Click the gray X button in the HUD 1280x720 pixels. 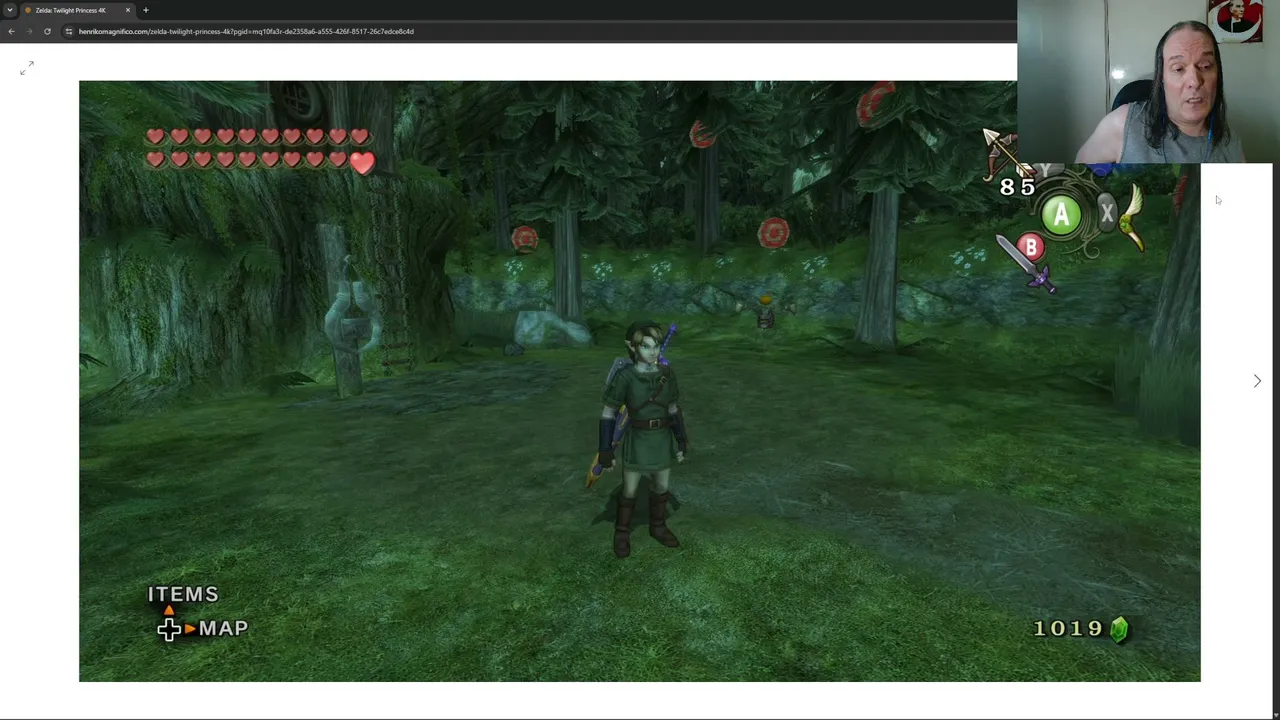[x=1107, y=213]
